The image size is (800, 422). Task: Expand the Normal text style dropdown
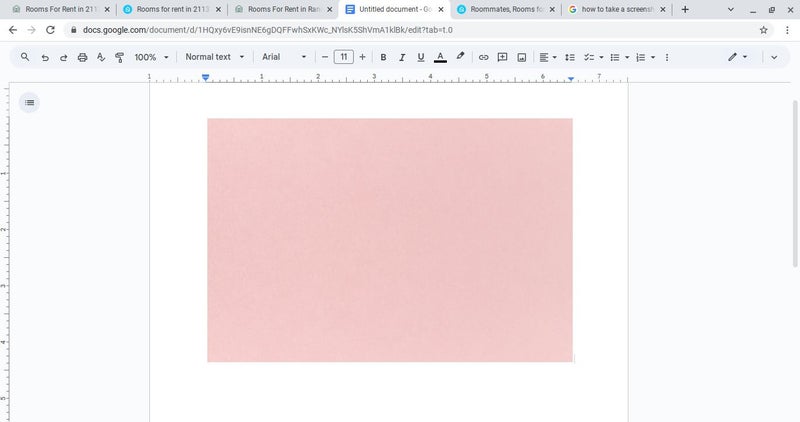pos(215,57)
